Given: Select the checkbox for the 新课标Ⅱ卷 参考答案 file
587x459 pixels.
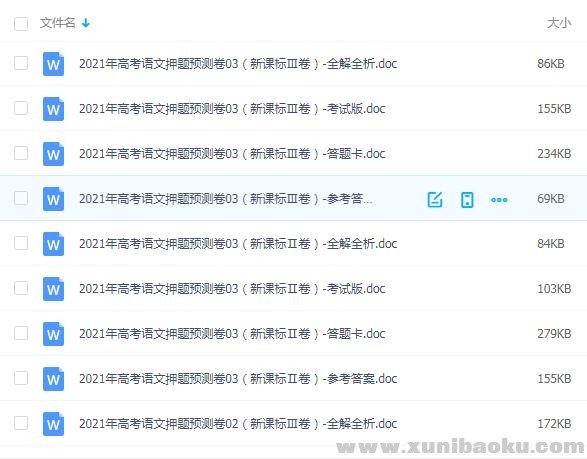Looking at the screenshot, I should click(21, 378).
